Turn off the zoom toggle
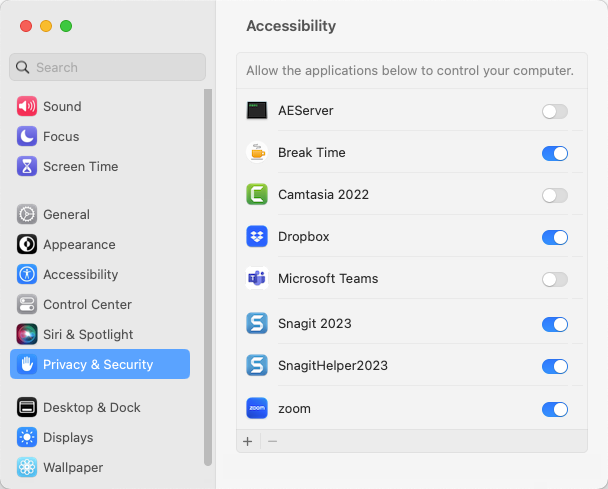The height and width of the screenshot is (489, 608). pyautogui.click(x=554, y=409)
